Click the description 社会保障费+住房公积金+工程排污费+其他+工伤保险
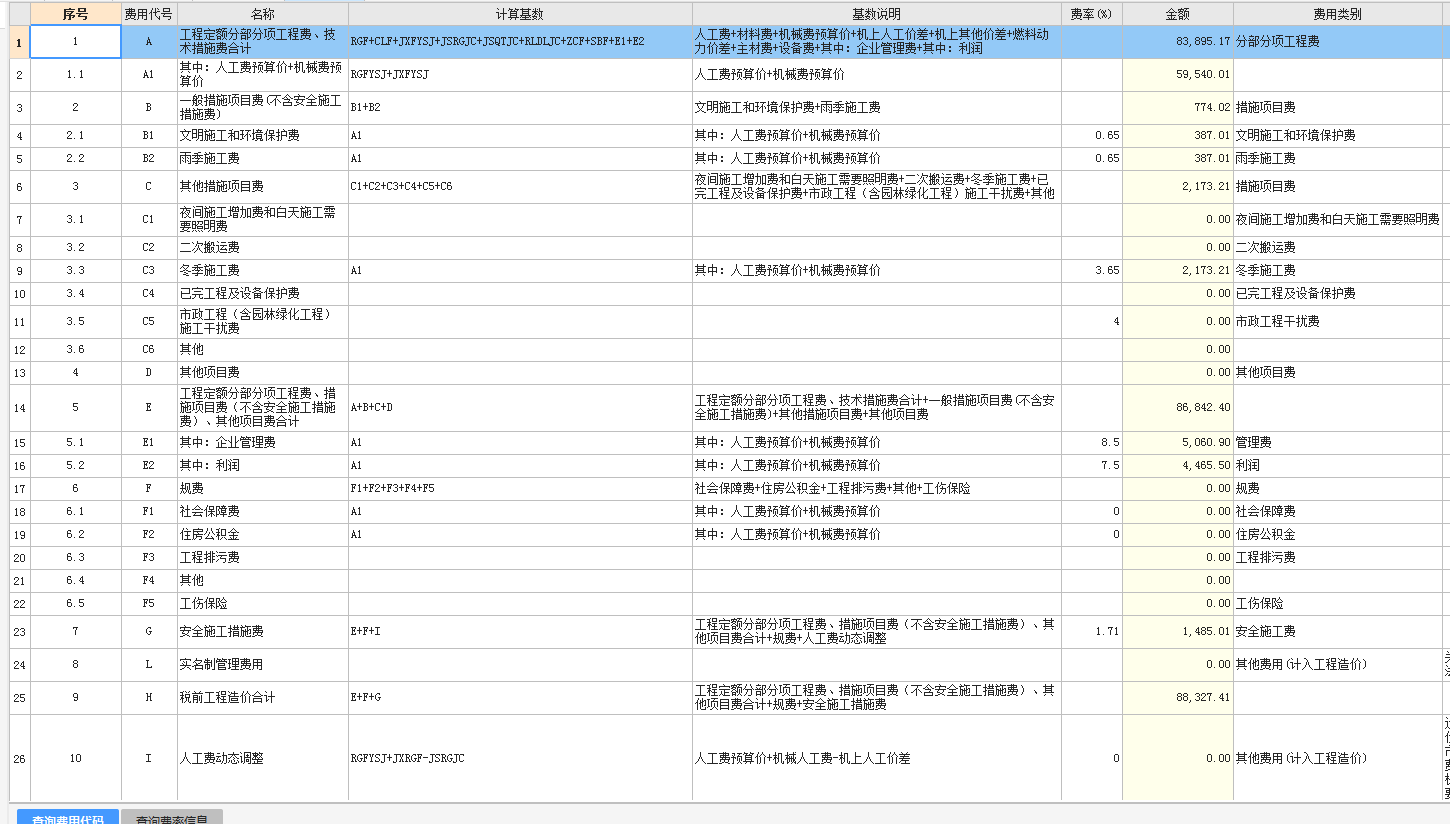 877,489
